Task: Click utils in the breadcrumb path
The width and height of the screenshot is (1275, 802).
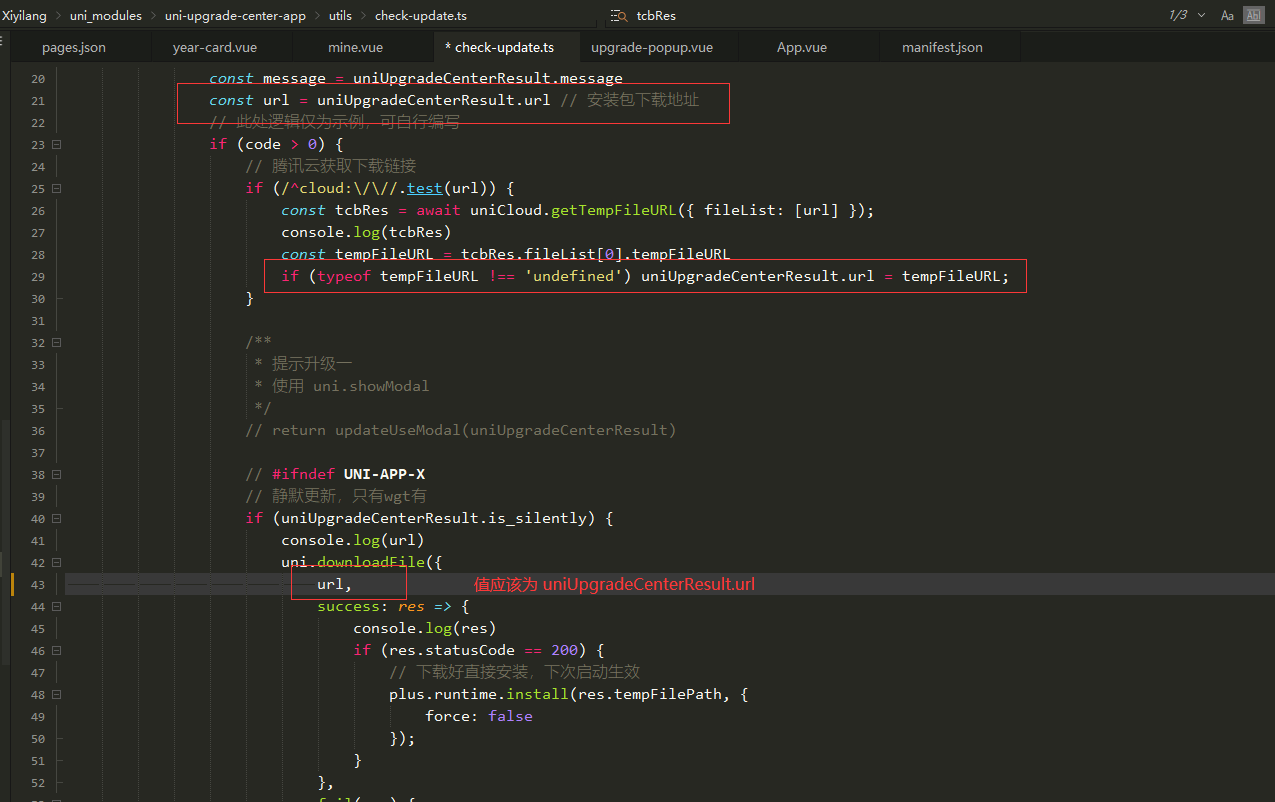Action: tap(340, 16)
